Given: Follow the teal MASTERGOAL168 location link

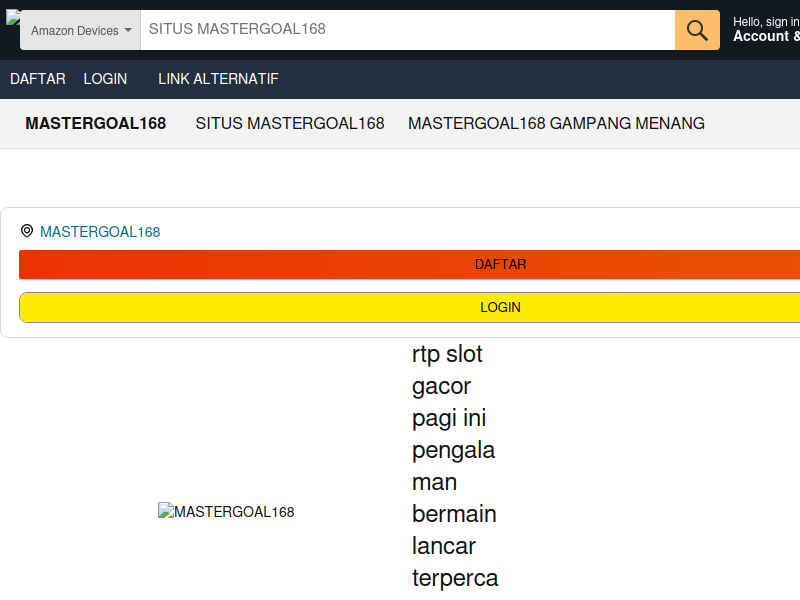Looking at the screenshot, I should pos(100,232).
